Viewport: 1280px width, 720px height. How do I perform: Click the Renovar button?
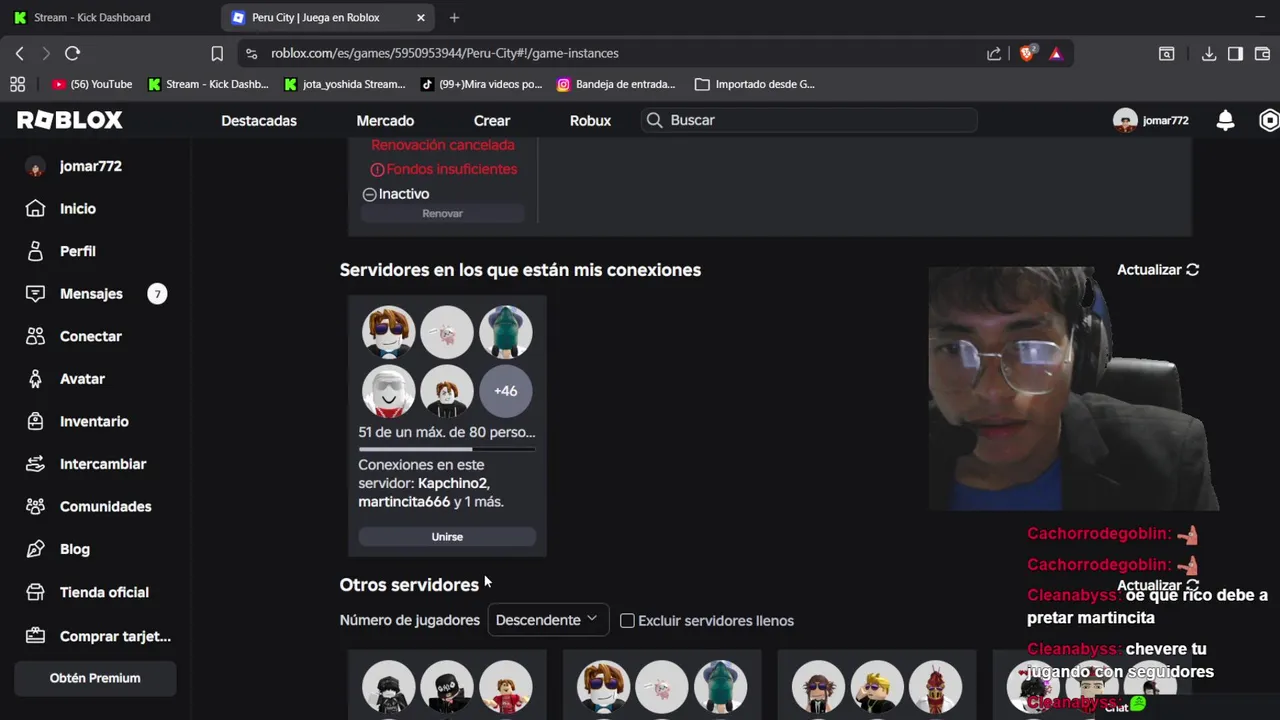(442, 213)
